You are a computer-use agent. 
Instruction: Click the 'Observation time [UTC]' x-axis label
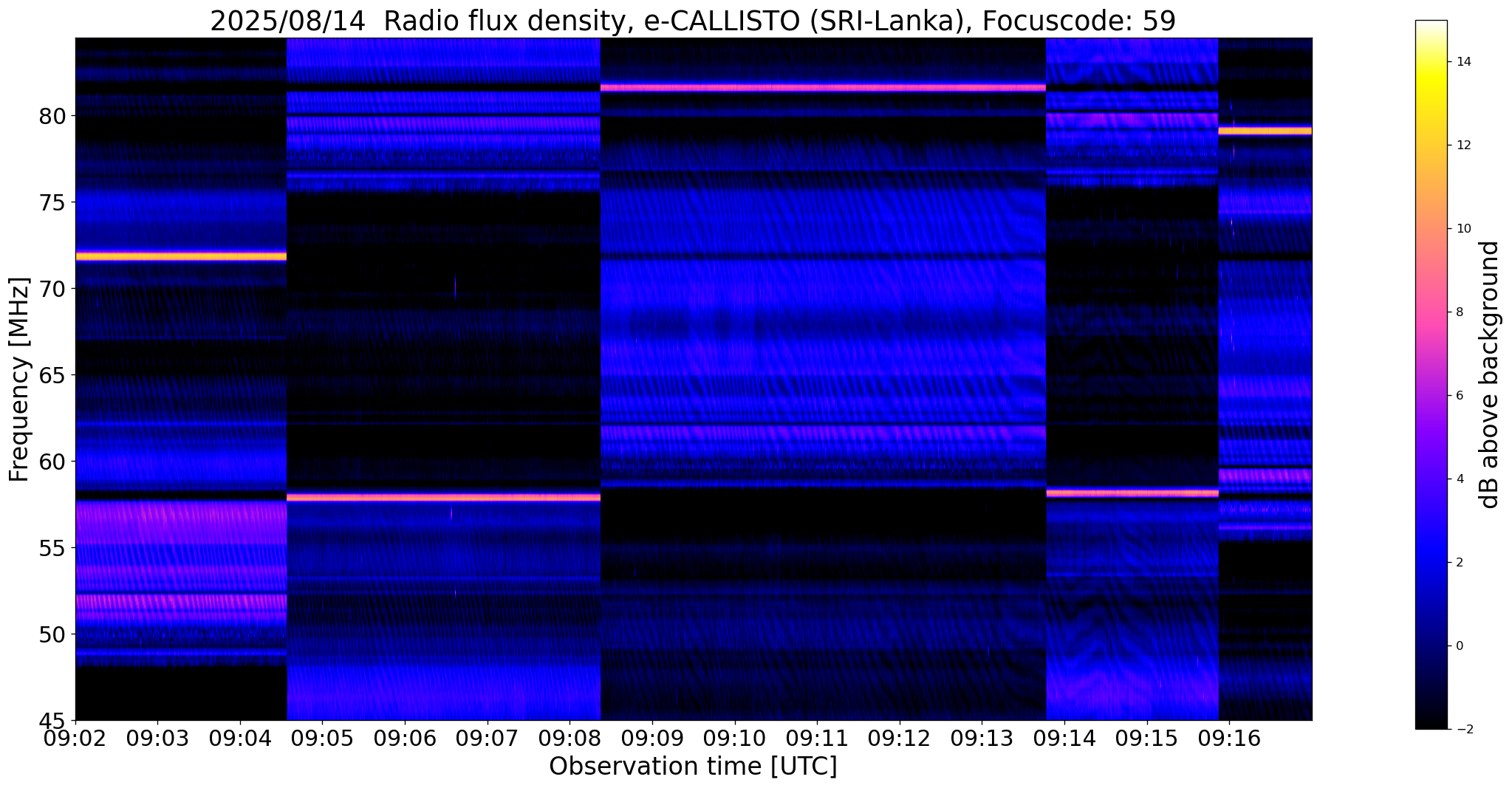(693, 767)
